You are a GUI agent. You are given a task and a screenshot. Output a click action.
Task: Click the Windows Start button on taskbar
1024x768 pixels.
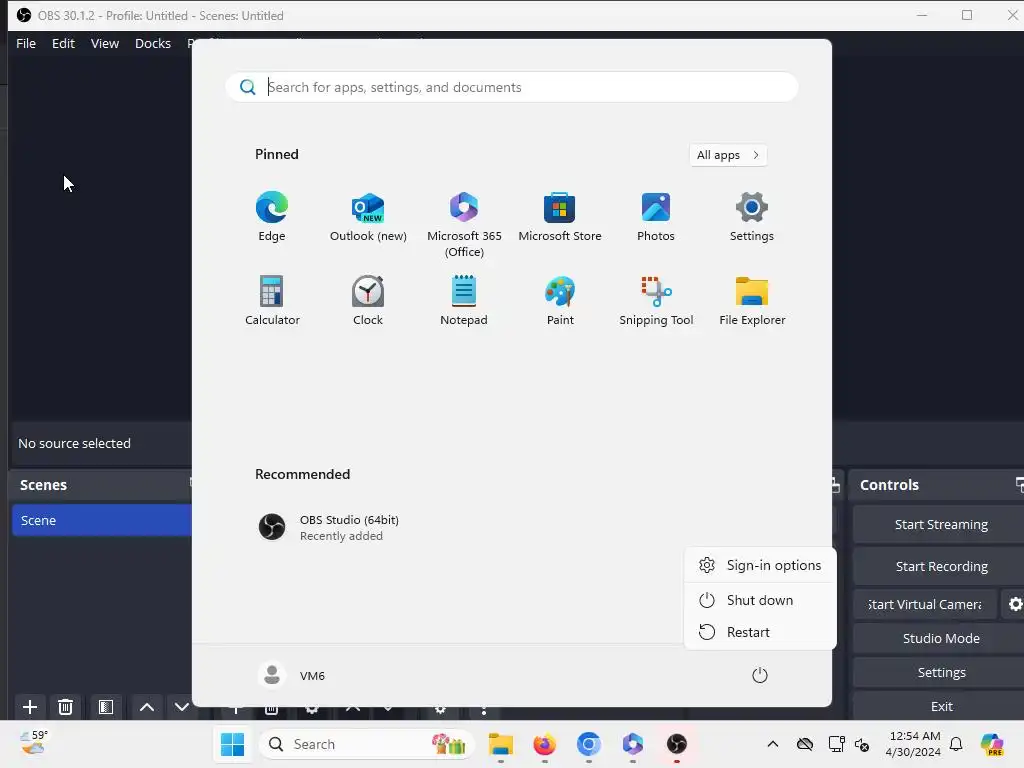232,744
